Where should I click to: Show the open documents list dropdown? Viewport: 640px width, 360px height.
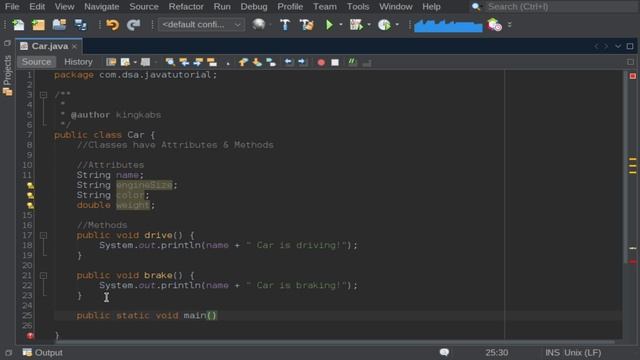(618, 46)
